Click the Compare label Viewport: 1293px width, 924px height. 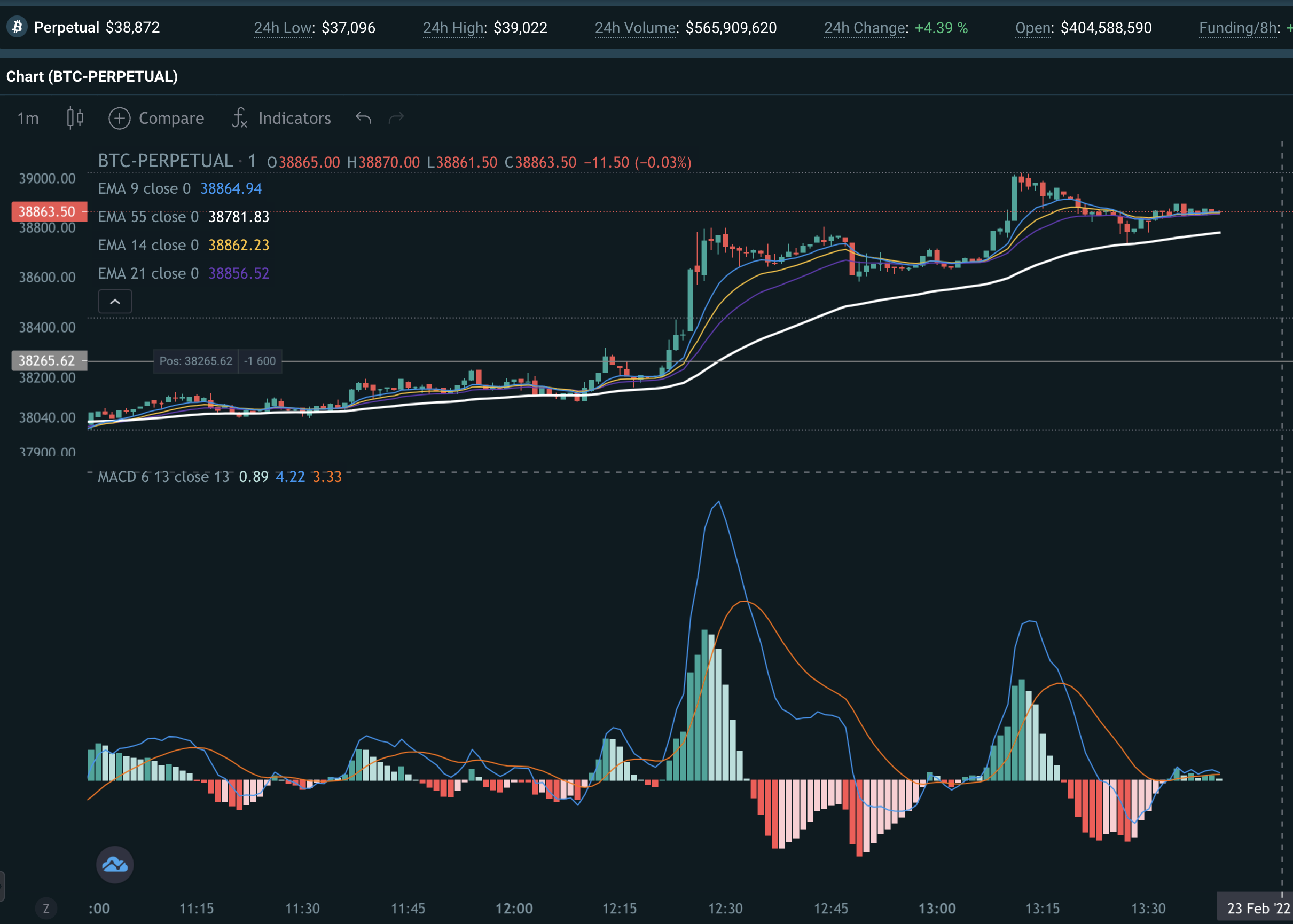click(x=171, y=119)
